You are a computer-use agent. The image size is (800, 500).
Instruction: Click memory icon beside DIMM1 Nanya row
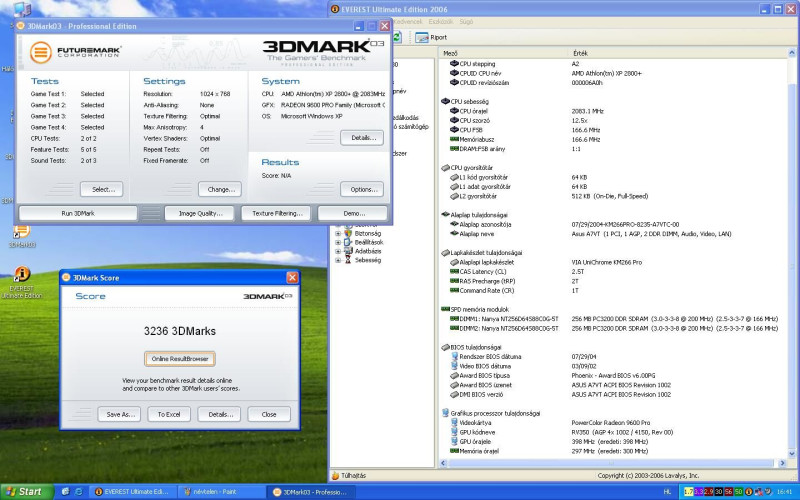coord(454,318)
